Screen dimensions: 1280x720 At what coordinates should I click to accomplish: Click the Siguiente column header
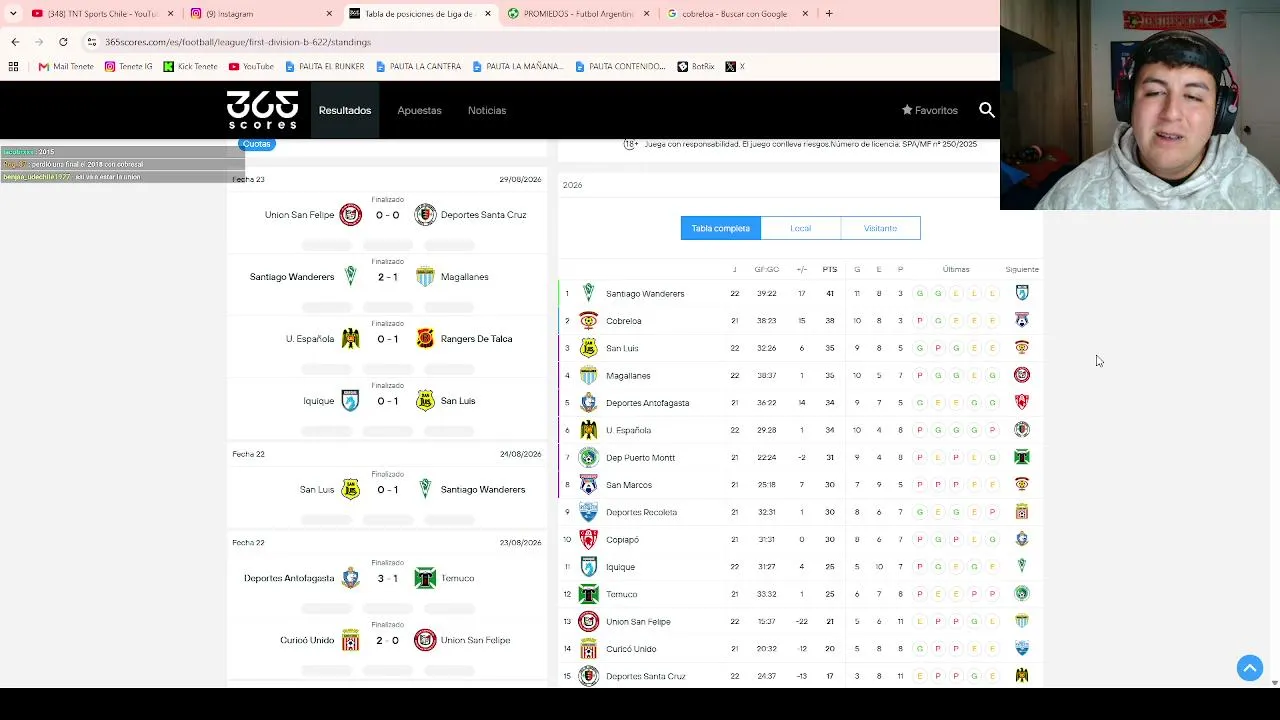[1022, 269]
